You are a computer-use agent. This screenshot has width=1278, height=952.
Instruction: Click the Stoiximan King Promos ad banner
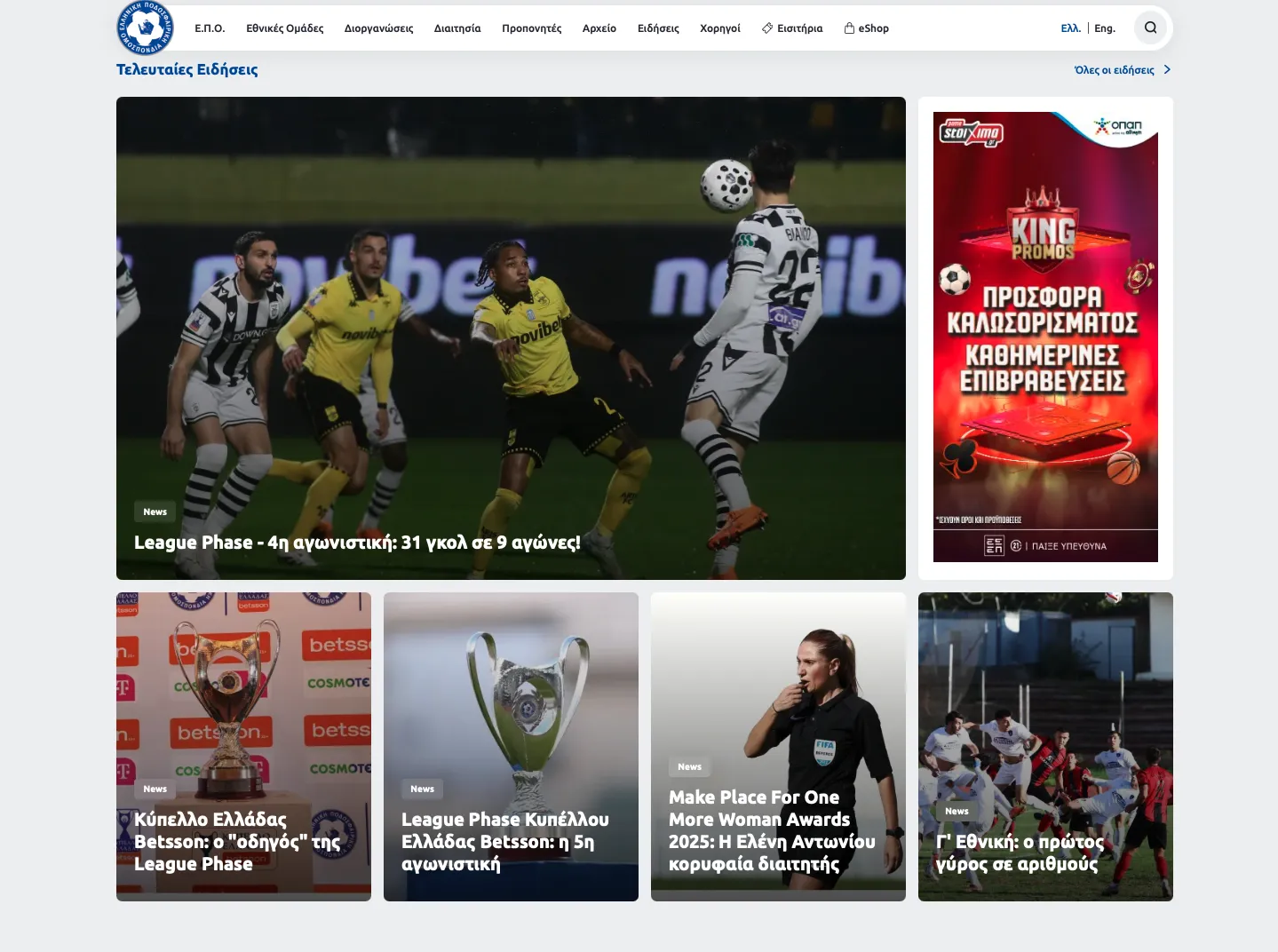coord(1044,337)
